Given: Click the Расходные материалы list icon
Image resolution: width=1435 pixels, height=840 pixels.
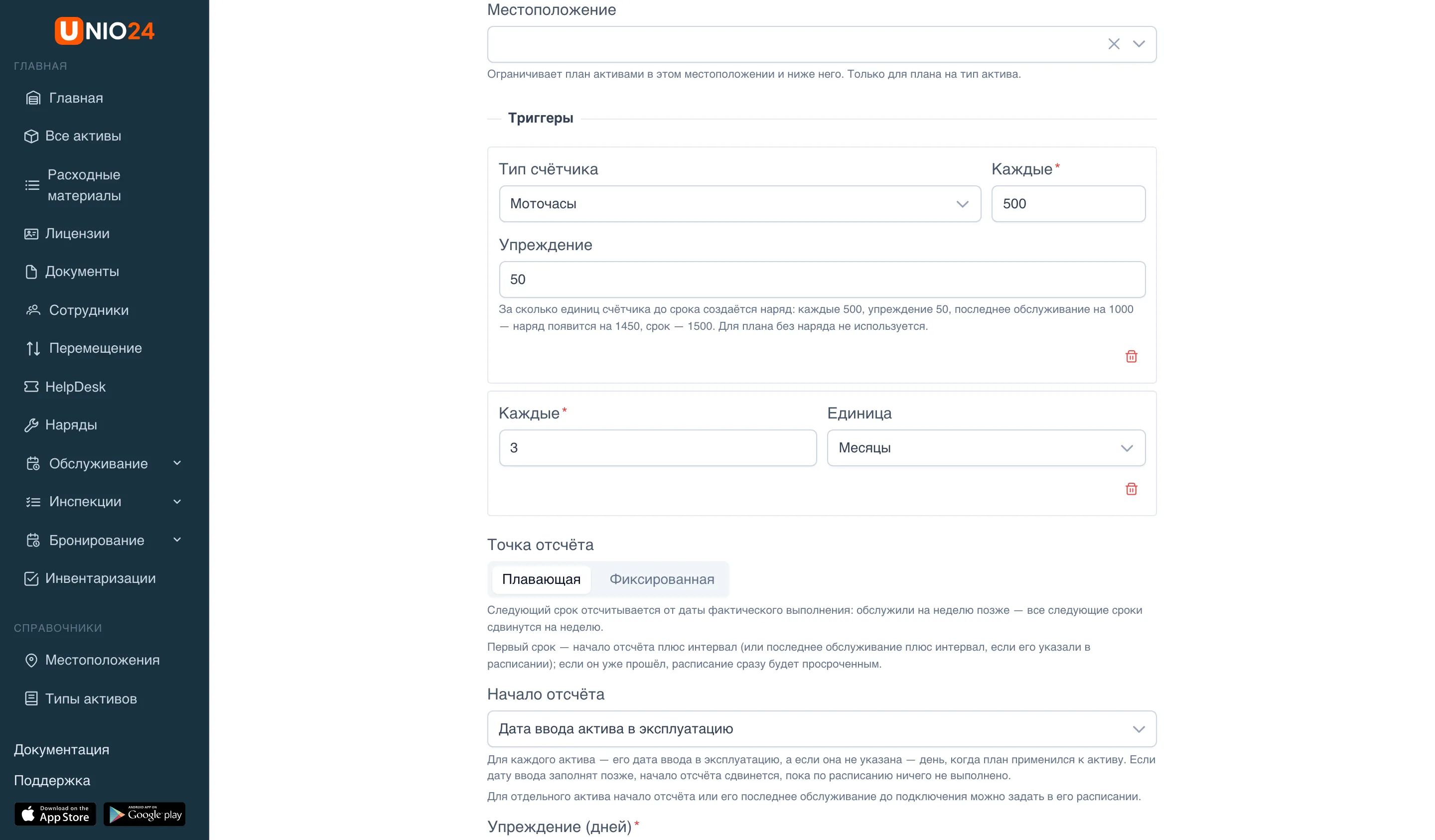Looking at the screenshot, I should coord(32,185).
